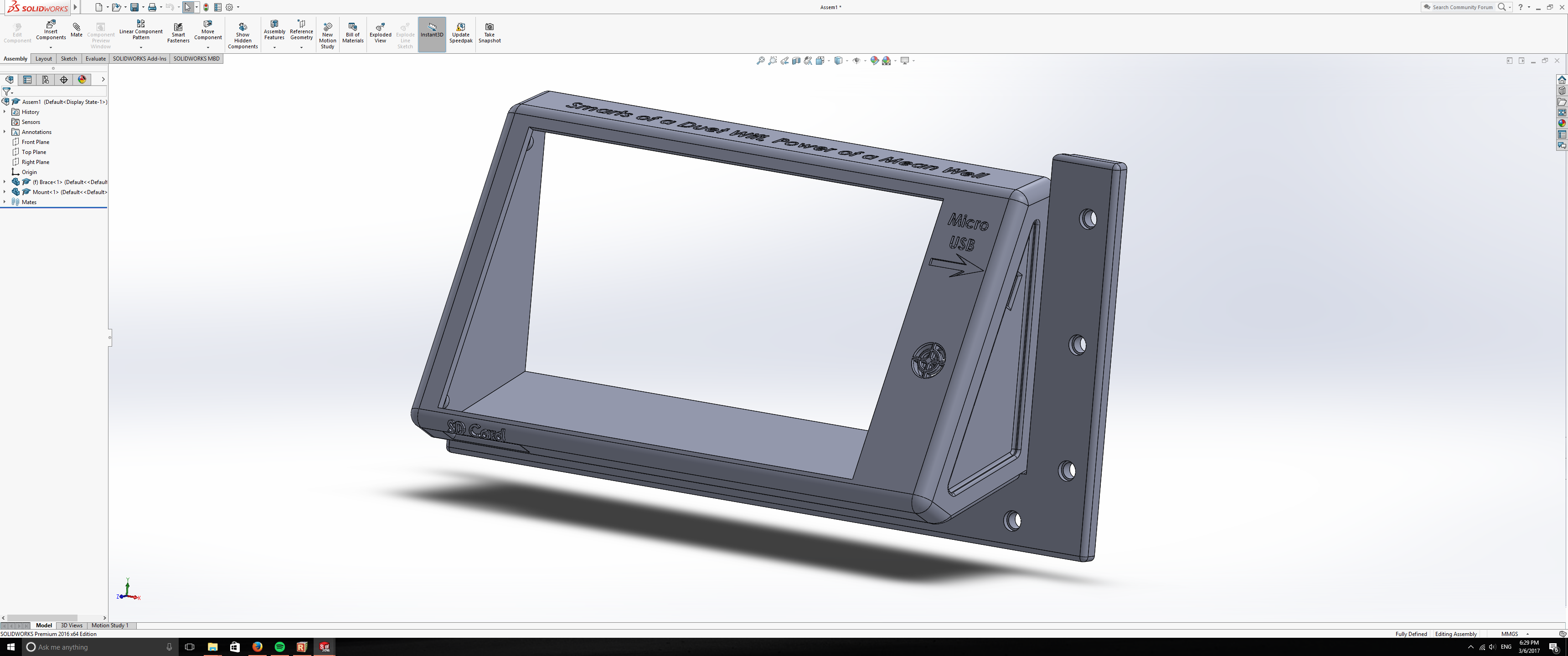
Task: Click the Windows Start button
Action: [x=10, y=647]
